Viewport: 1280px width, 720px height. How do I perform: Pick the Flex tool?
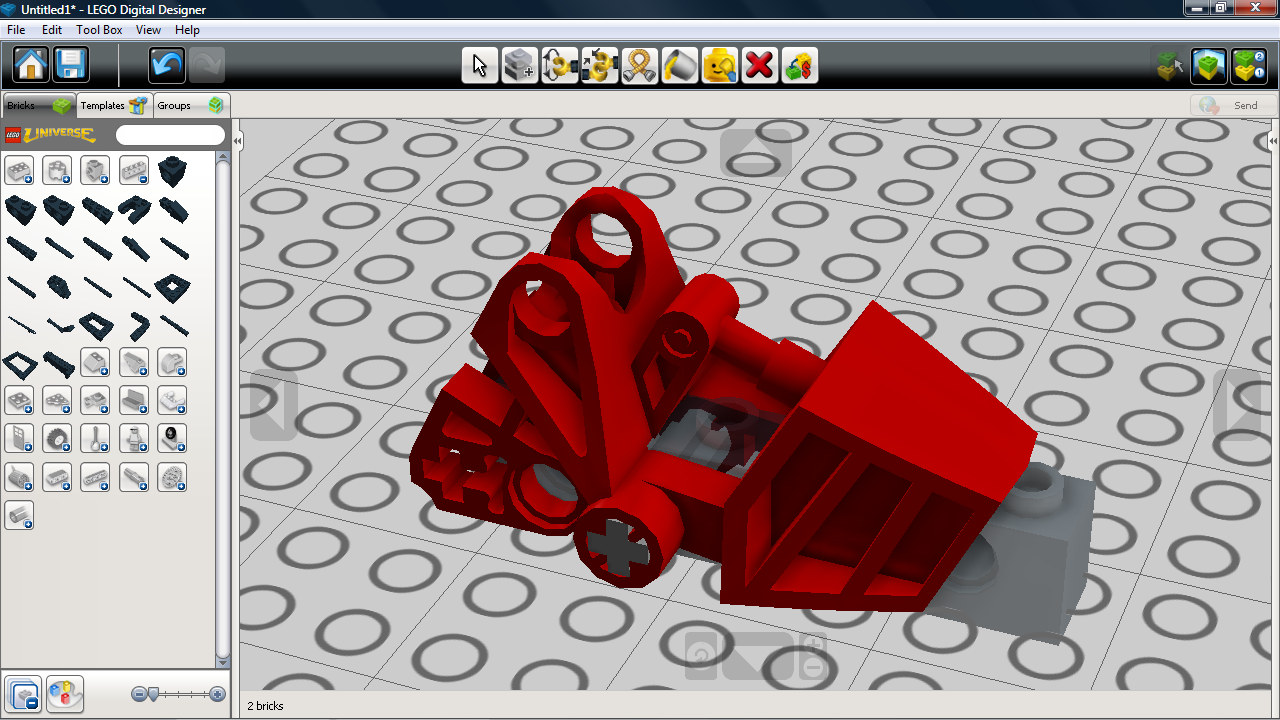point(640,66)
